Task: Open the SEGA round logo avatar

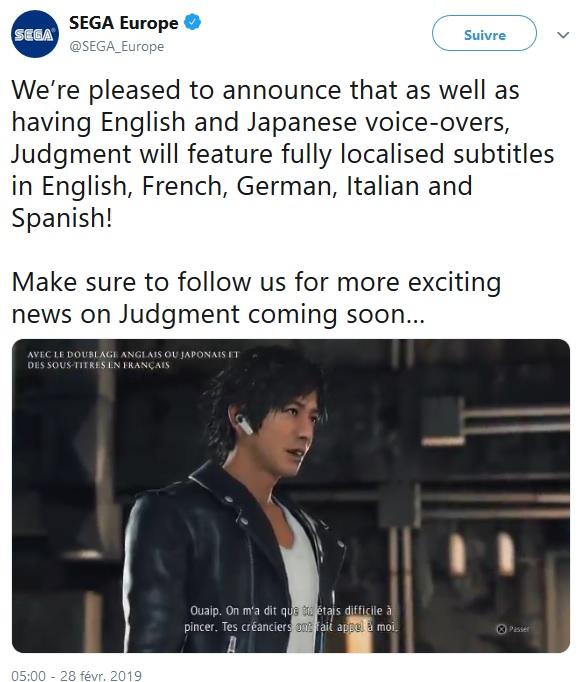Action: click(35, 34)
